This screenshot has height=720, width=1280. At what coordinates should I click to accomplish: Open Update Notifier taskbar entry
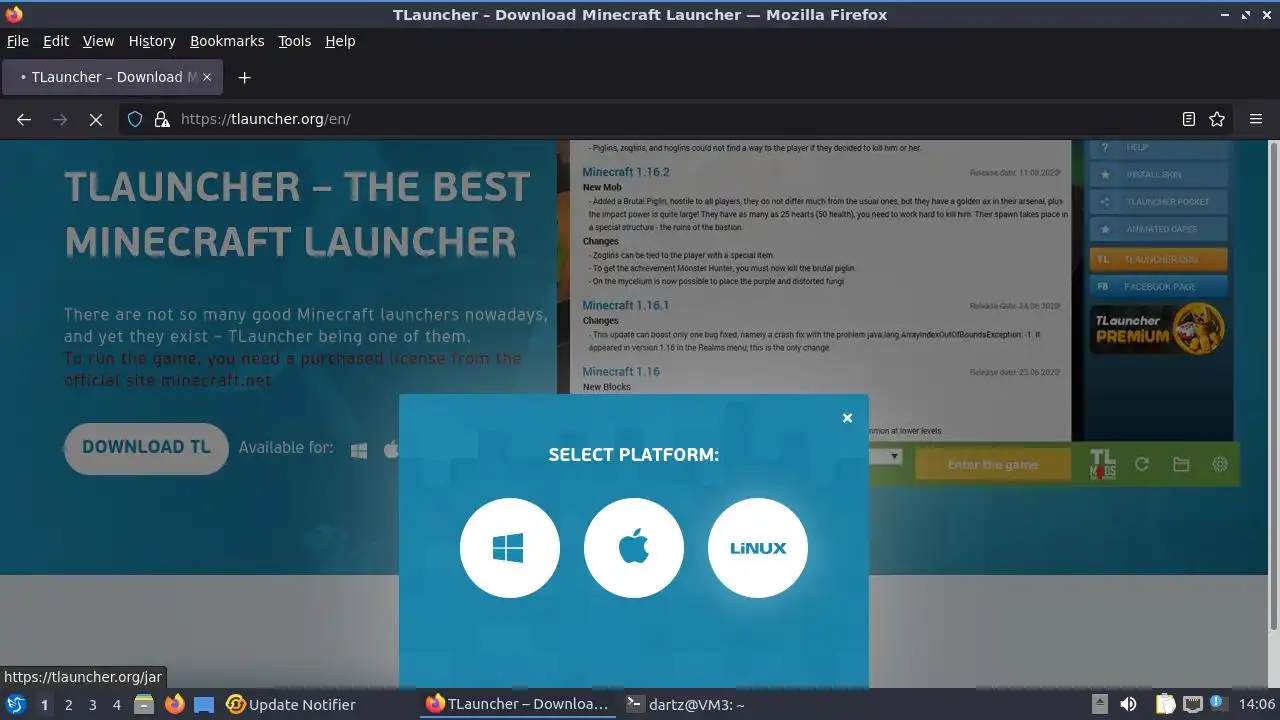pos(291,704)
